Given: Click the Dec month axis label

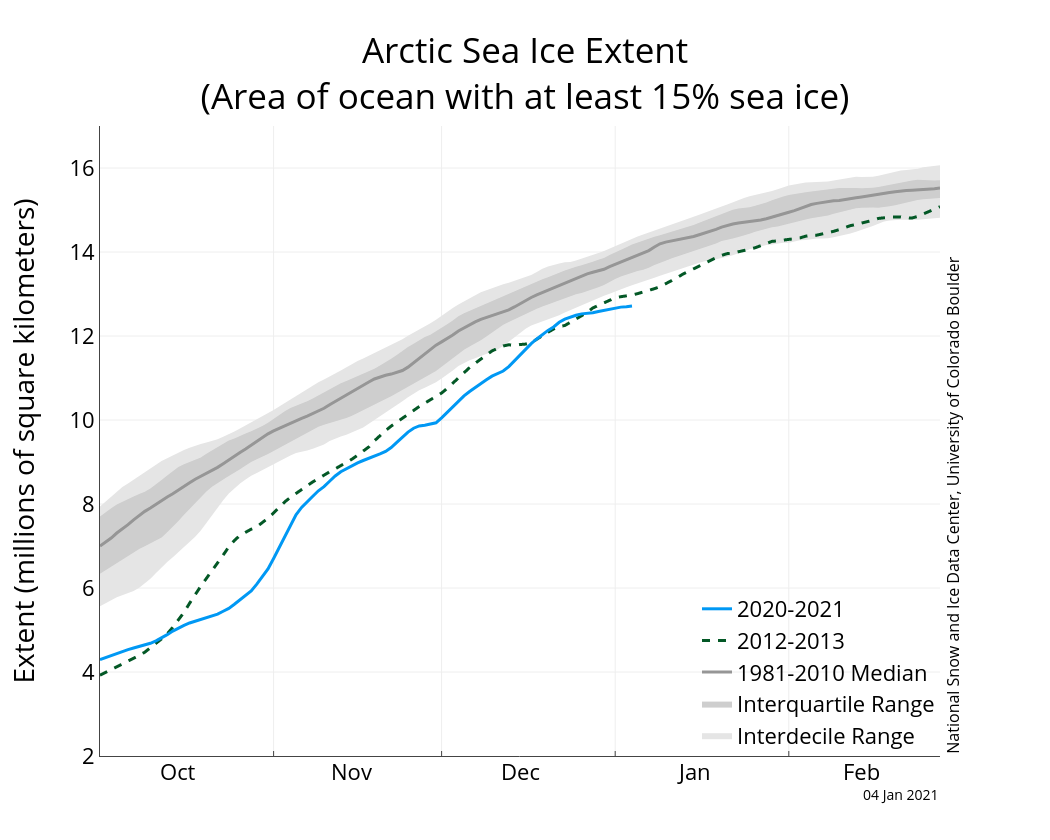Looking at the screenshot, I should click(521, 773).
